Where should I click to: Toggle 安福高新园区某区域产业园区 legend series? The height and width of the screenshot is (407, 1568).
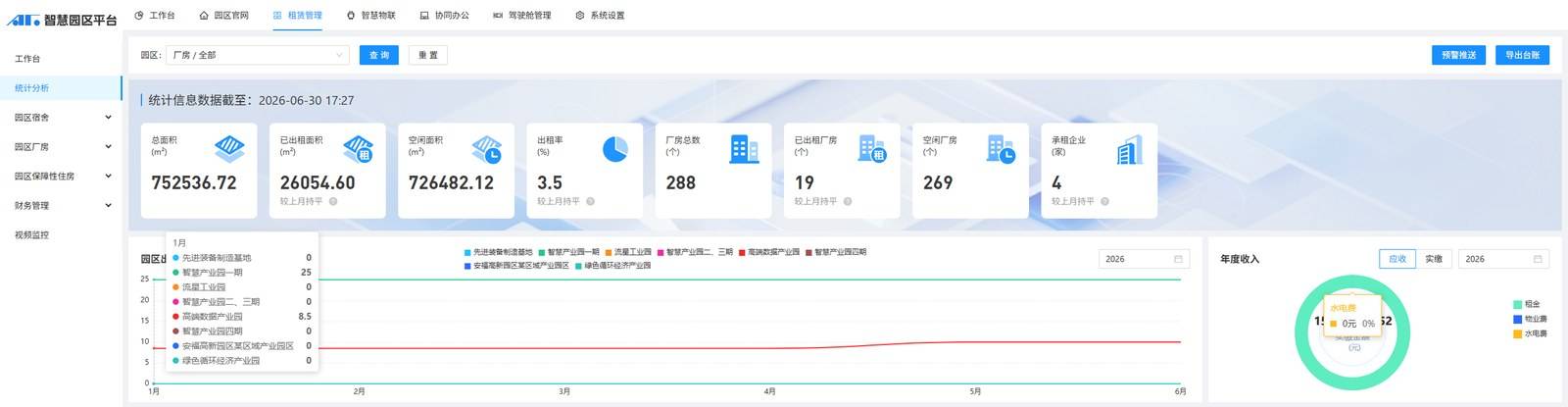516,266
